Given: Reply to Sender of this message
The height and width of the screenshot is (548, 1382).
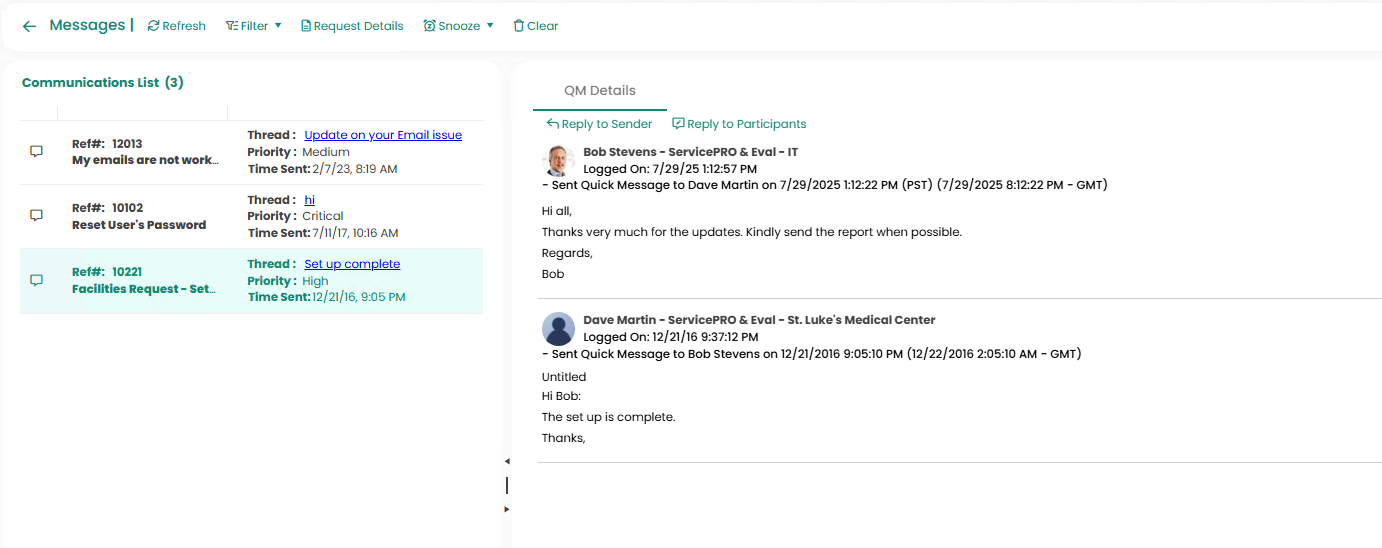Looking at the screenshot, I should click(599, 124).
